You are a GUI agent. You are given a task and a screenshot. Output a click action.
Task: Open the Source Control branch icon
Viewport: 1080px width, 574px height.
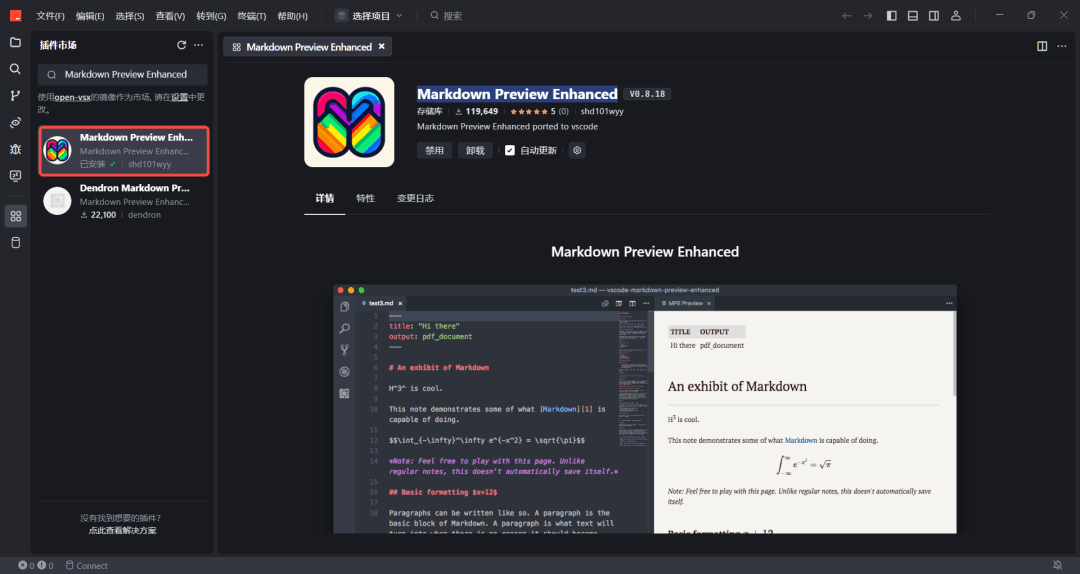15,96
